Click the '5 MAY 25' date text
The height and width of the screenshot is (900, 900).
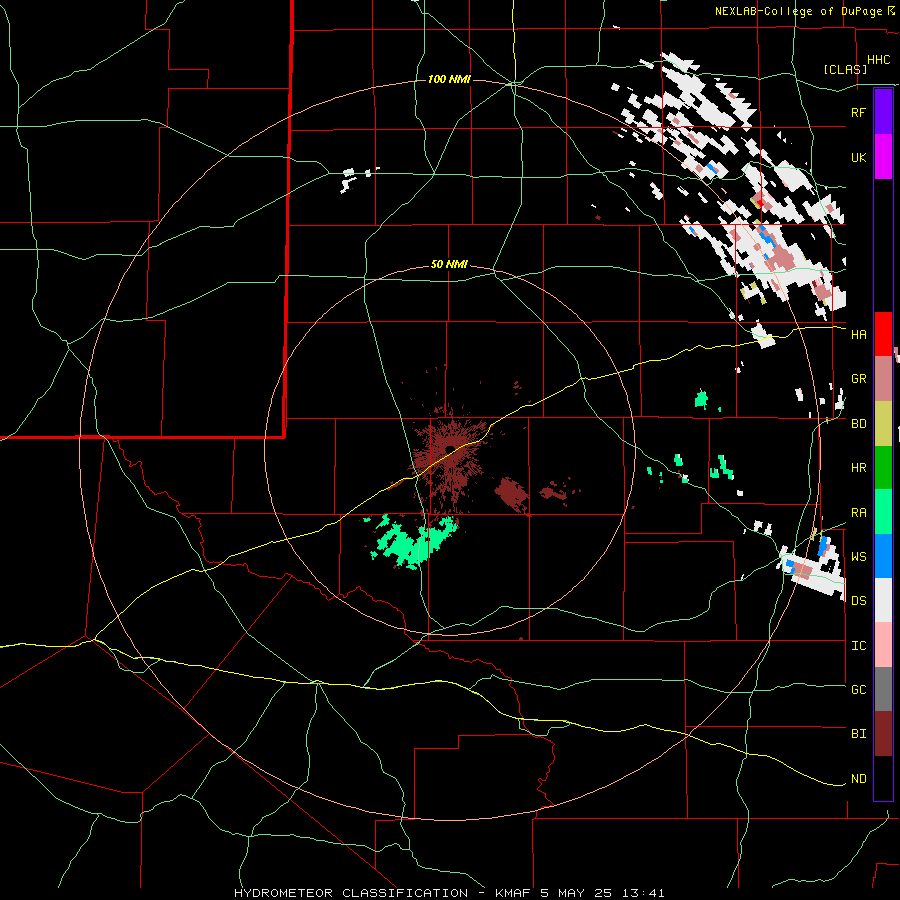coord(576,893)
